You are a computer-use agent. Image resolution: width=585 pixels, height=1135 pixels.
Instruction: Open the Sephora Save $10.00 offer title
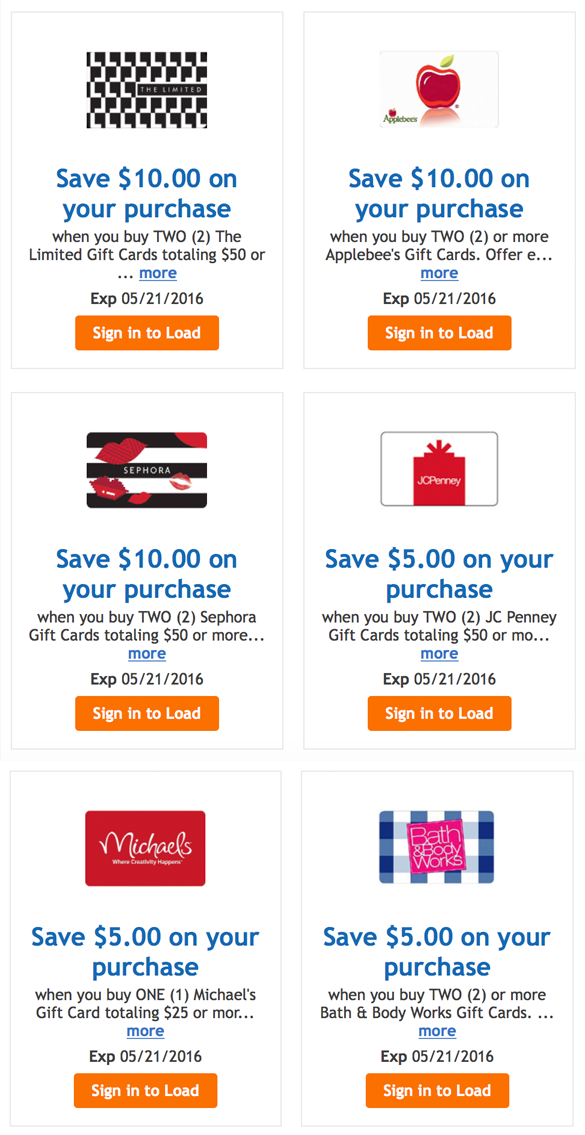[x=146, y=574]
